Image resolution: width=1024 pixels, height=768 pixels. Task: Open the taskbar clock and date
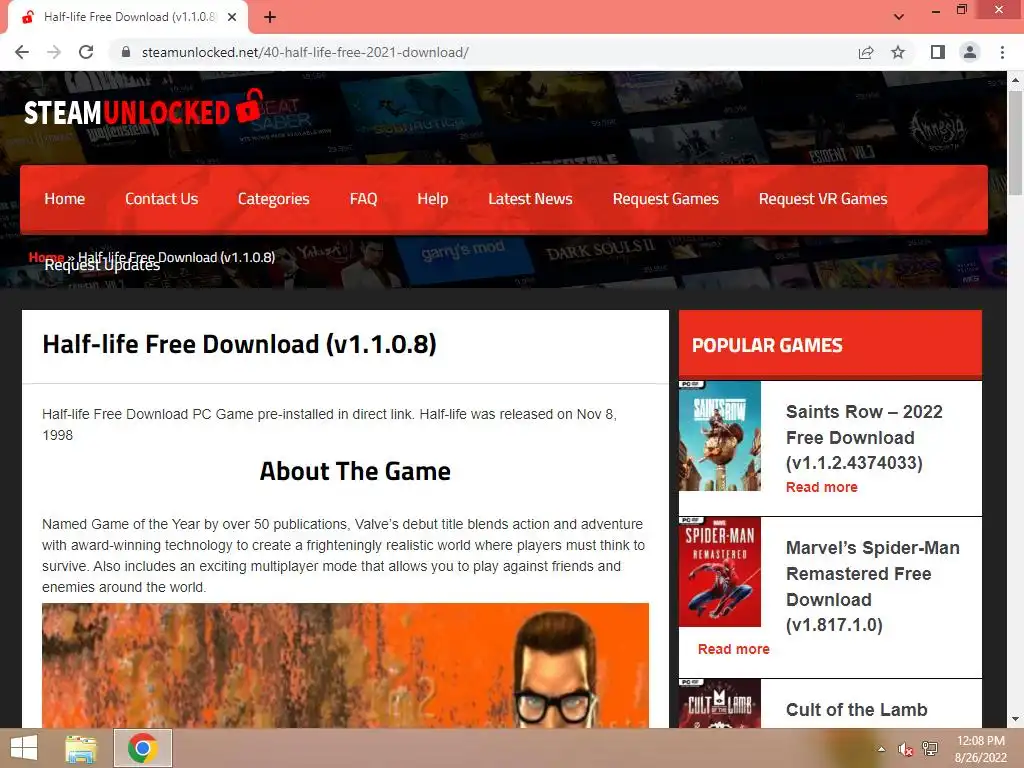[x=980, y=749]
